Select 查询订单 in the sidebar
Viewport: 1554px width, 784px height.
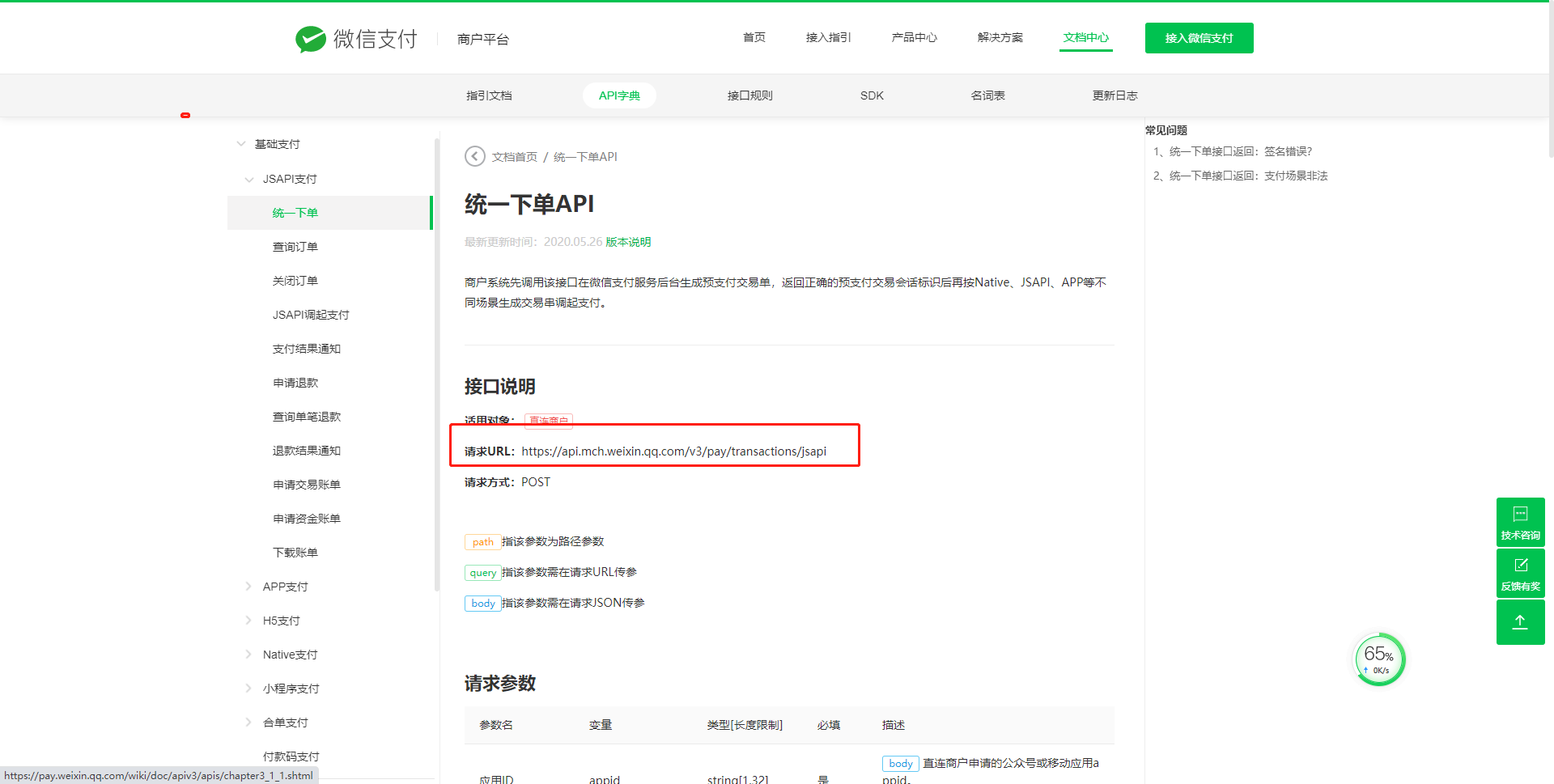coord(295,247)
